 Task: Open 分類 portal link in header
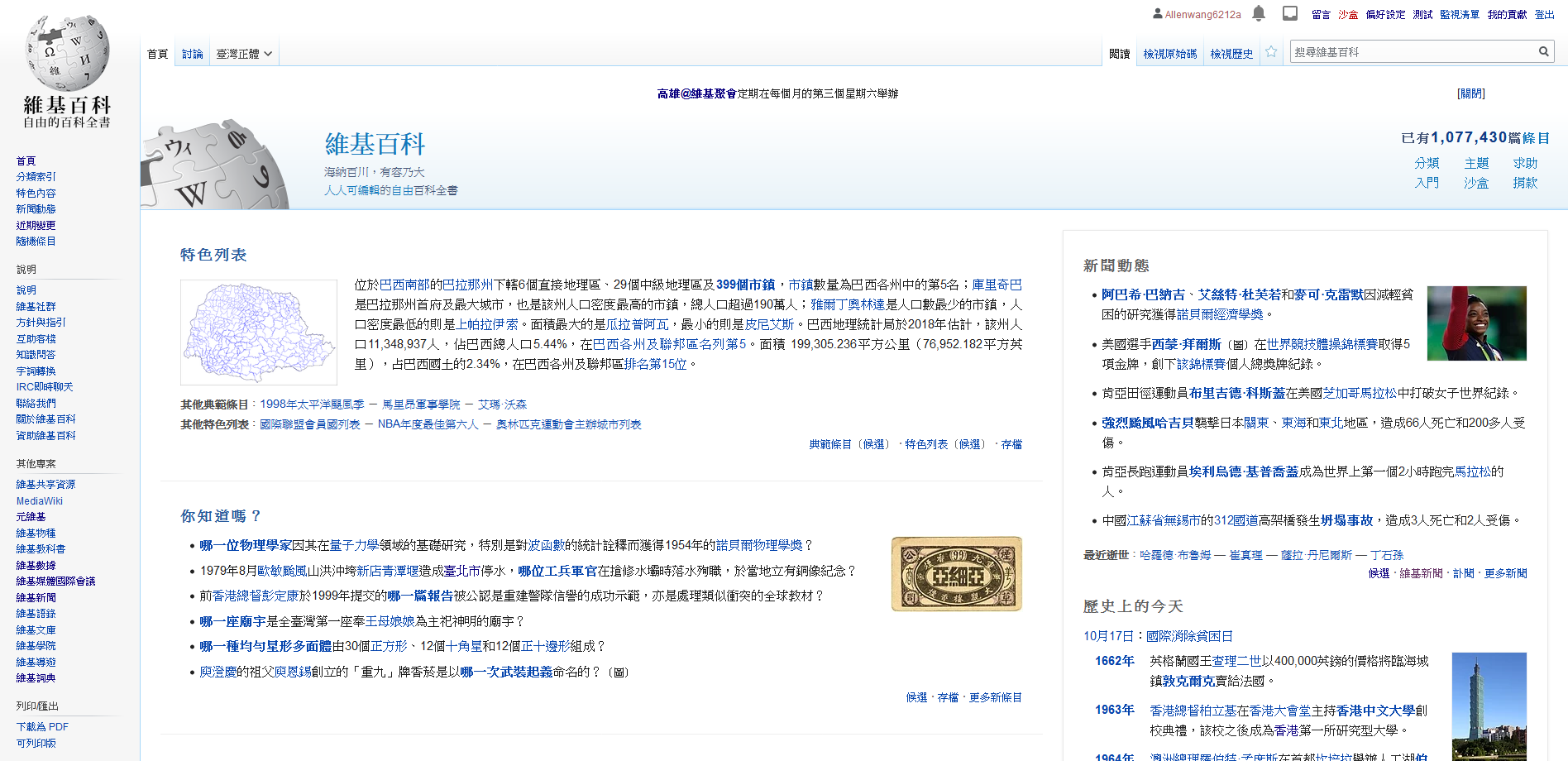point(1427,163)
